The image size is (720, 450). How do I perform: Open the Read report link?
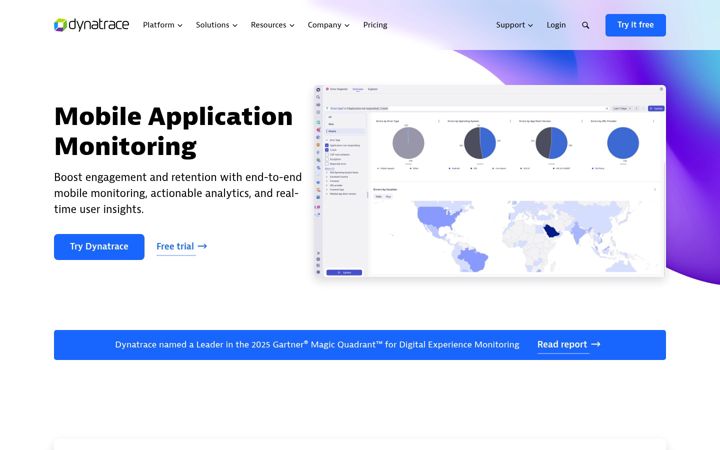click(568, 344)
